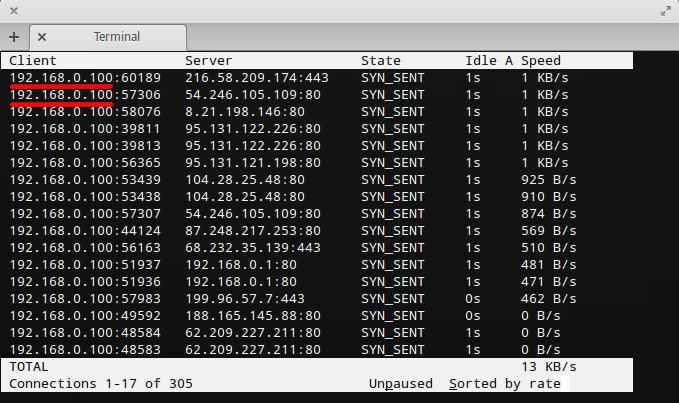Select client 192.168.0.100:39813

click(85, 146)
